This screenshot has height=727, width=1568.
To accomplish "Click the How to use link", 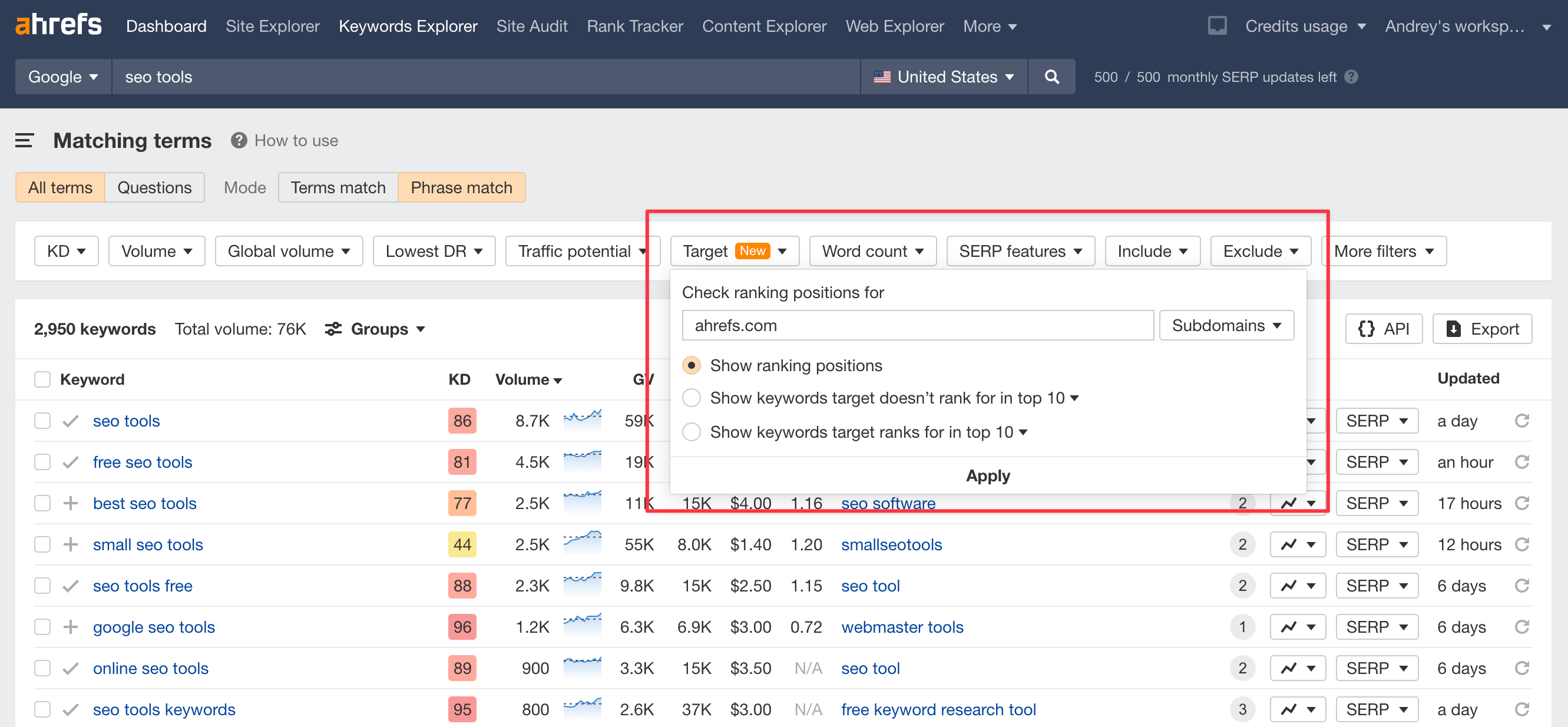I will pos(296,141).
